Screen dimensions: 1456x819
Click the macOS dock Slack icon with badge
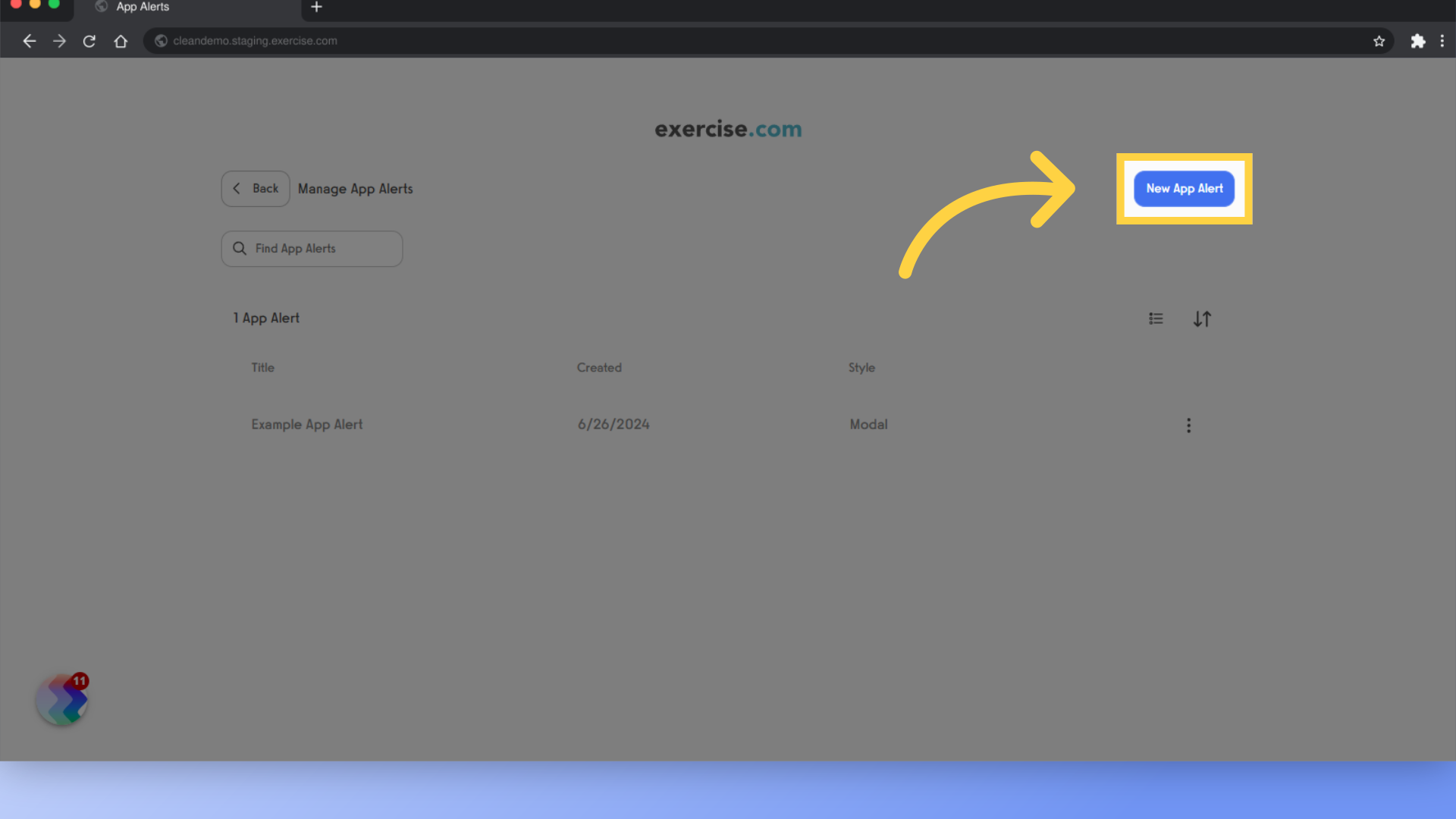62,700
